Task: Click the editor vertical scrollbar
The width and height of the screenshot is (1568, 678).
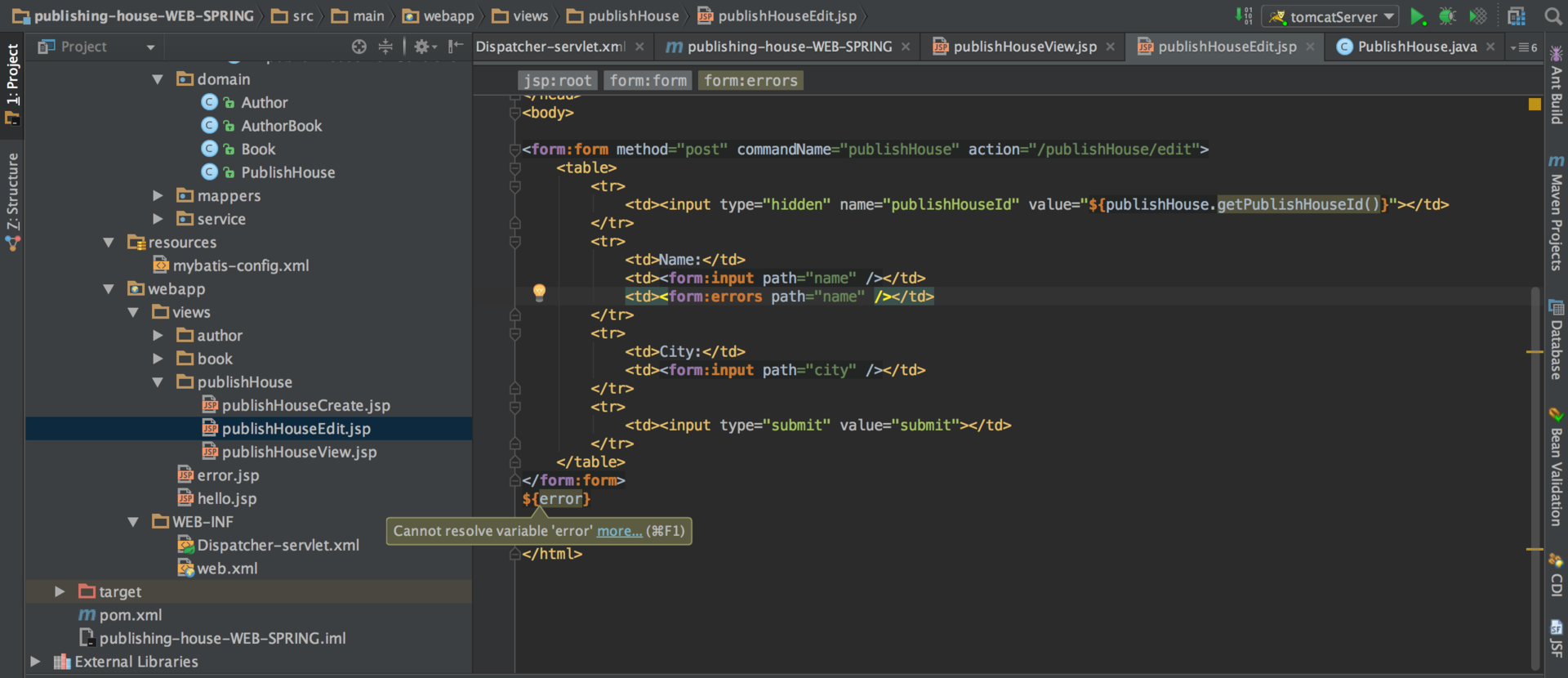Action: coord(1535,478)
